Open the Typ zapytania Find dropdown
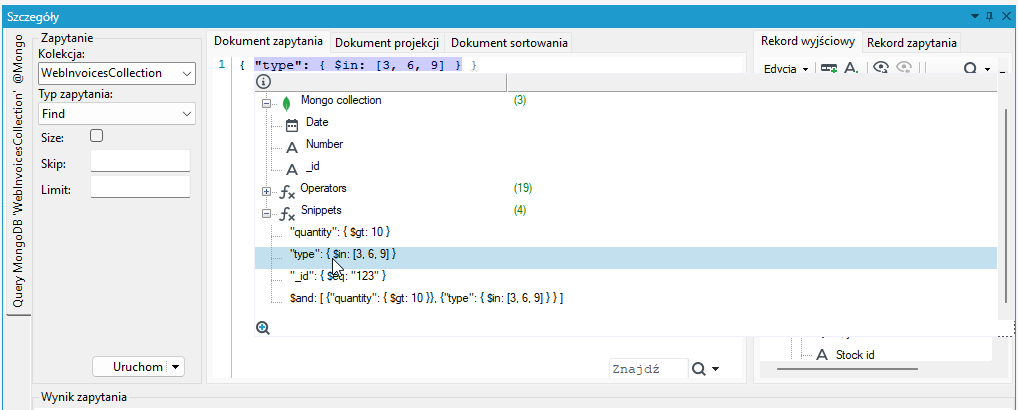This screenshot has height=410, width=1018. point(117,114)
